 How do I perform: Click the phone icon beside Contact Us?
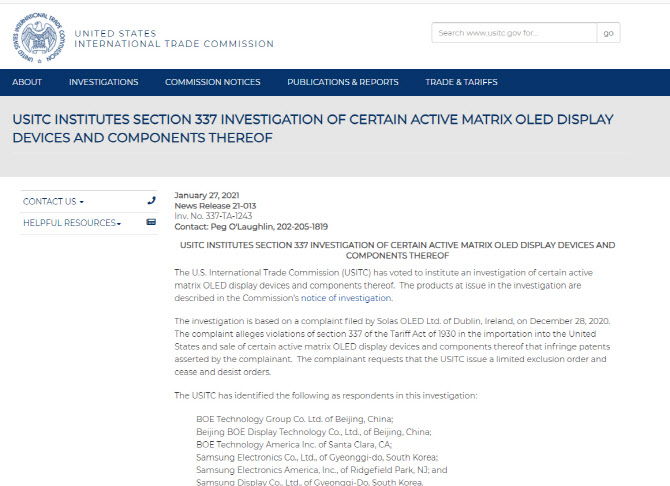pyautogui.click(x=151, y=200)
